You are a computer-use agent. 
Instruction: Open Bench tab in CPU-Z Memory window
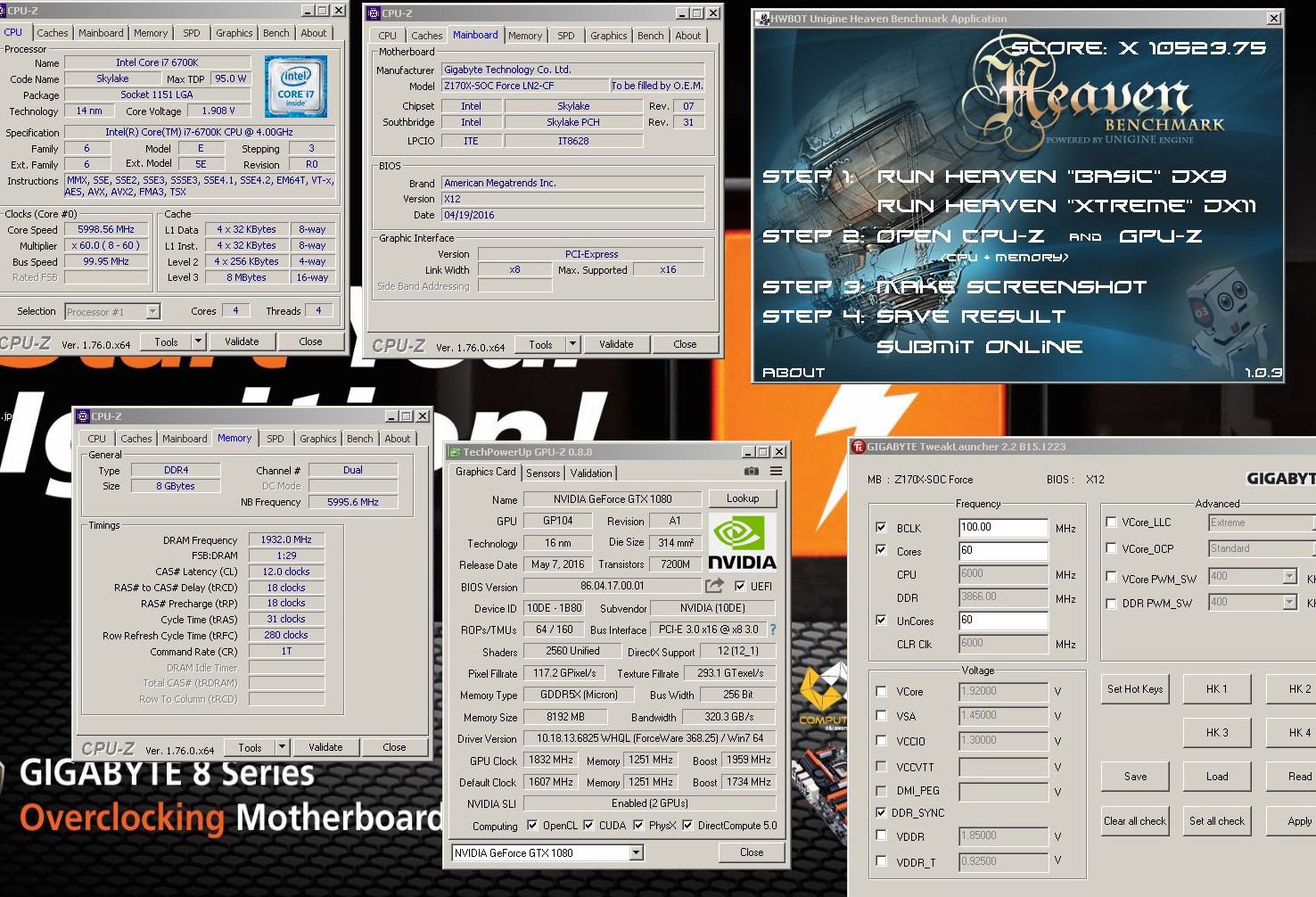(x=360, y=439)
